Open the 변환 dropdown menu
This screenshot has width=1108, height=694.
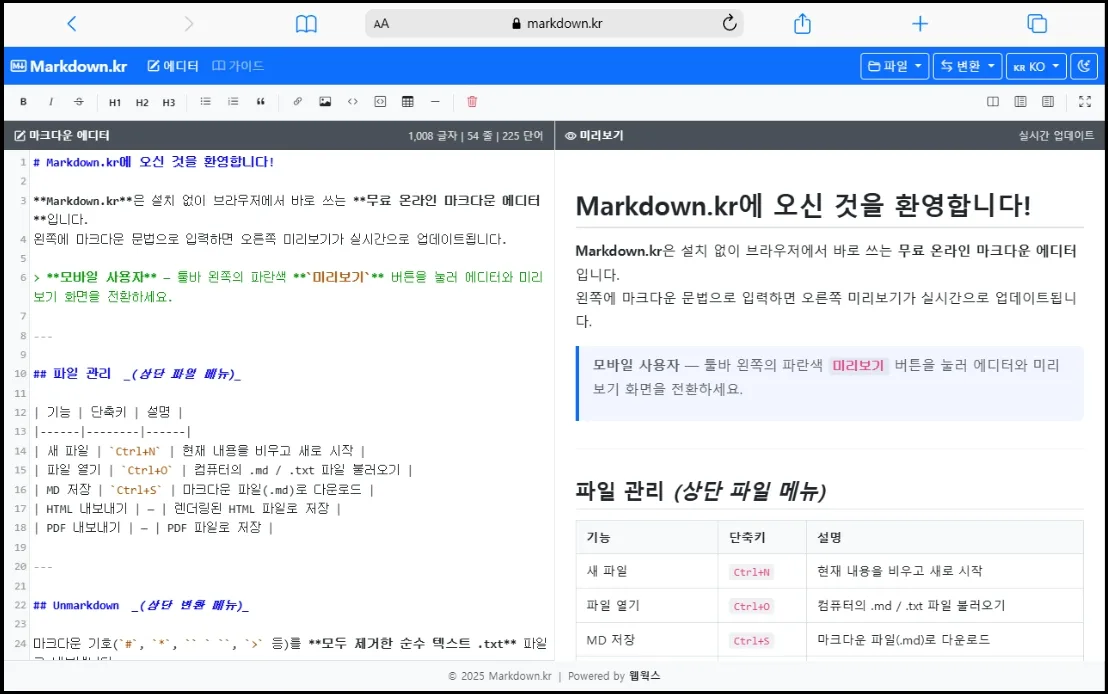tap(967, 66)
